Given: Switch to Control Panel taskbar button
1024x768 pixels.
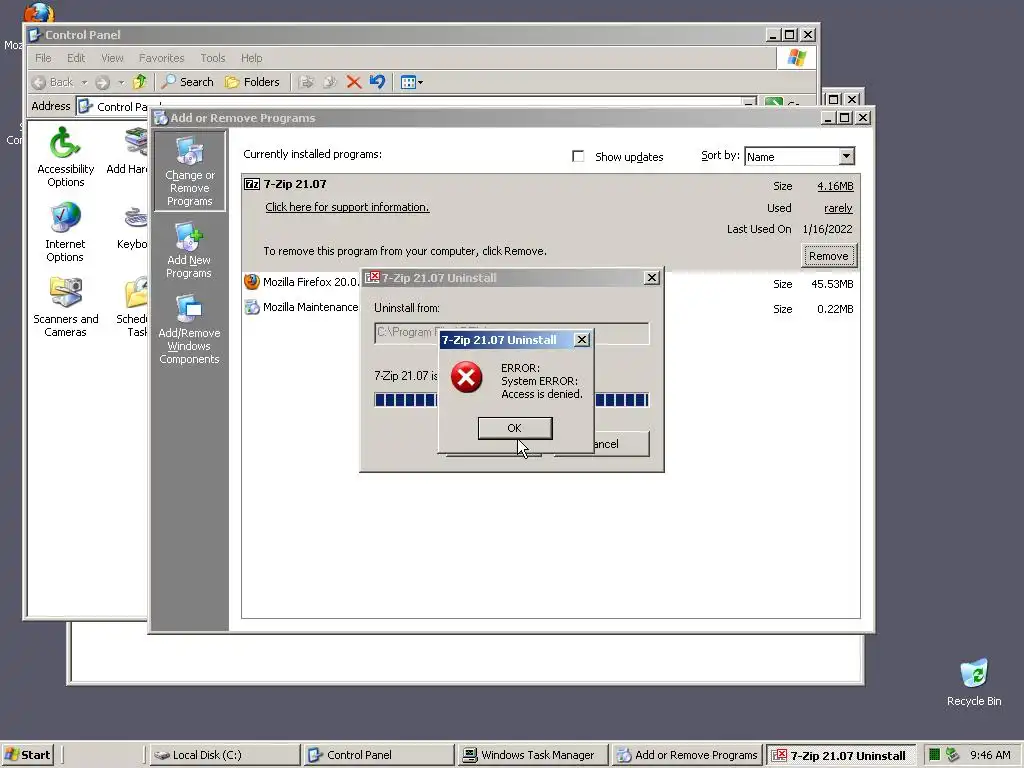Looking at the screenshot, I should pyautogui.click(x=379, y=755).
